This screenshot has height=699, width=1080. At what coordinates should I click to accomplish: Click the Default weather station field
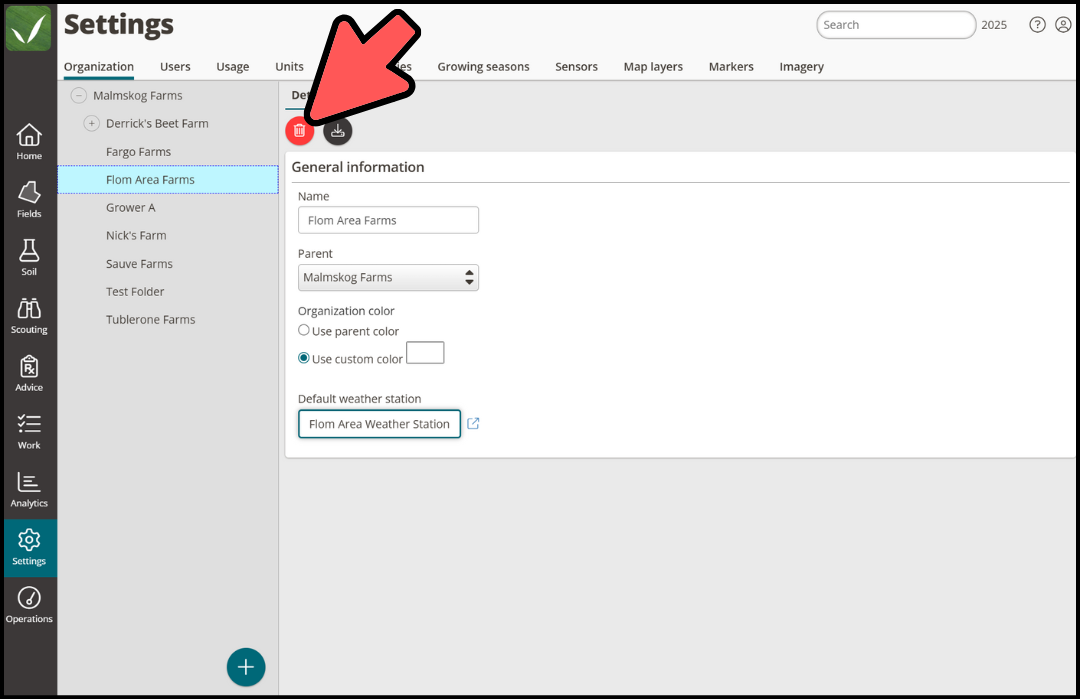(380, 424)
